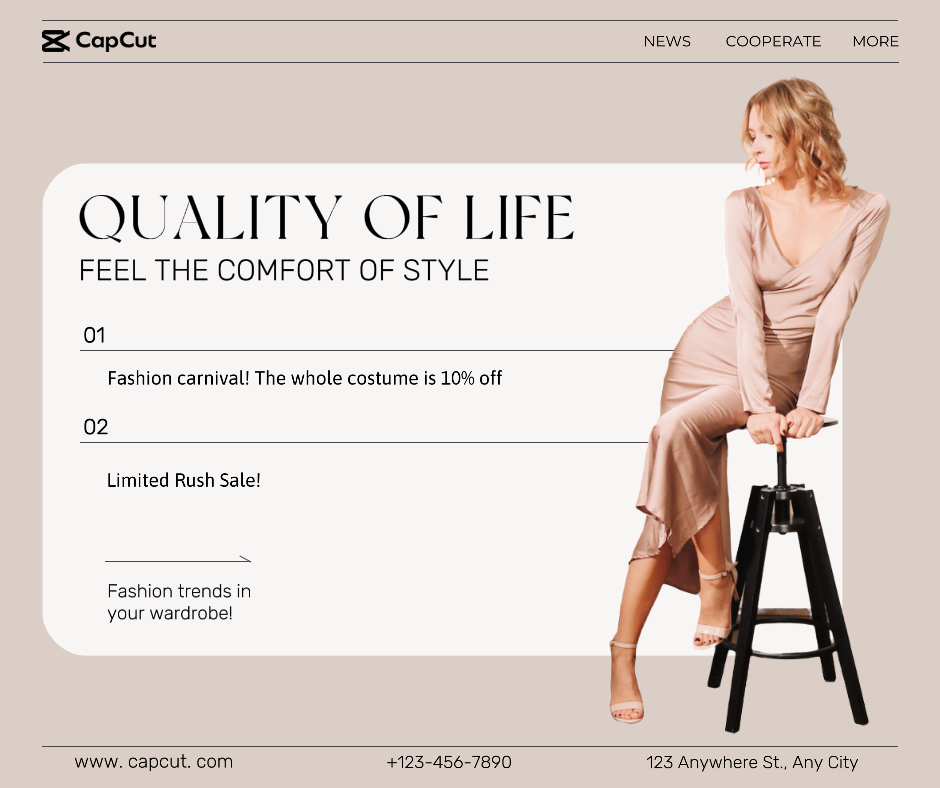The height and width of the screenshot is (788, 940).
Task: Click the Fashion carnival 10% off text
Action: pos(305,378)
